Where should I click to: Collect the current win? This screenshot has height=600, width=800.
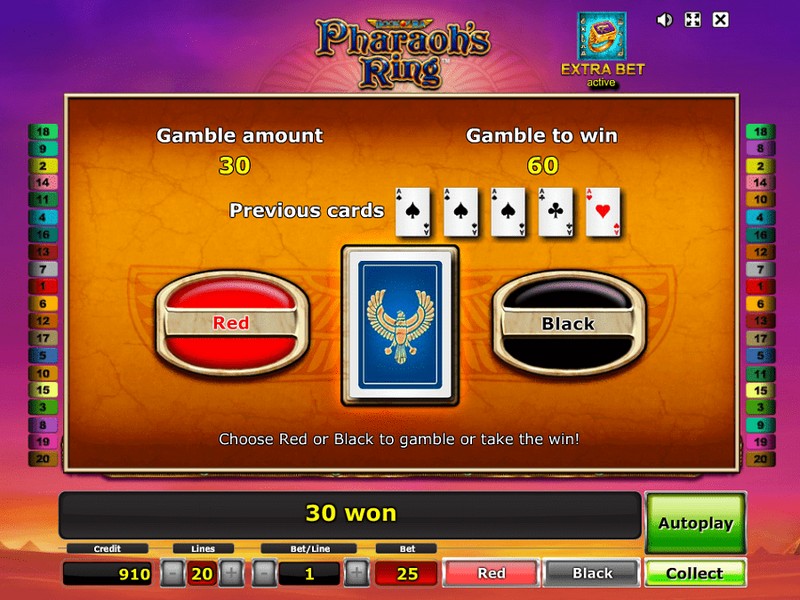click(695, 573)
